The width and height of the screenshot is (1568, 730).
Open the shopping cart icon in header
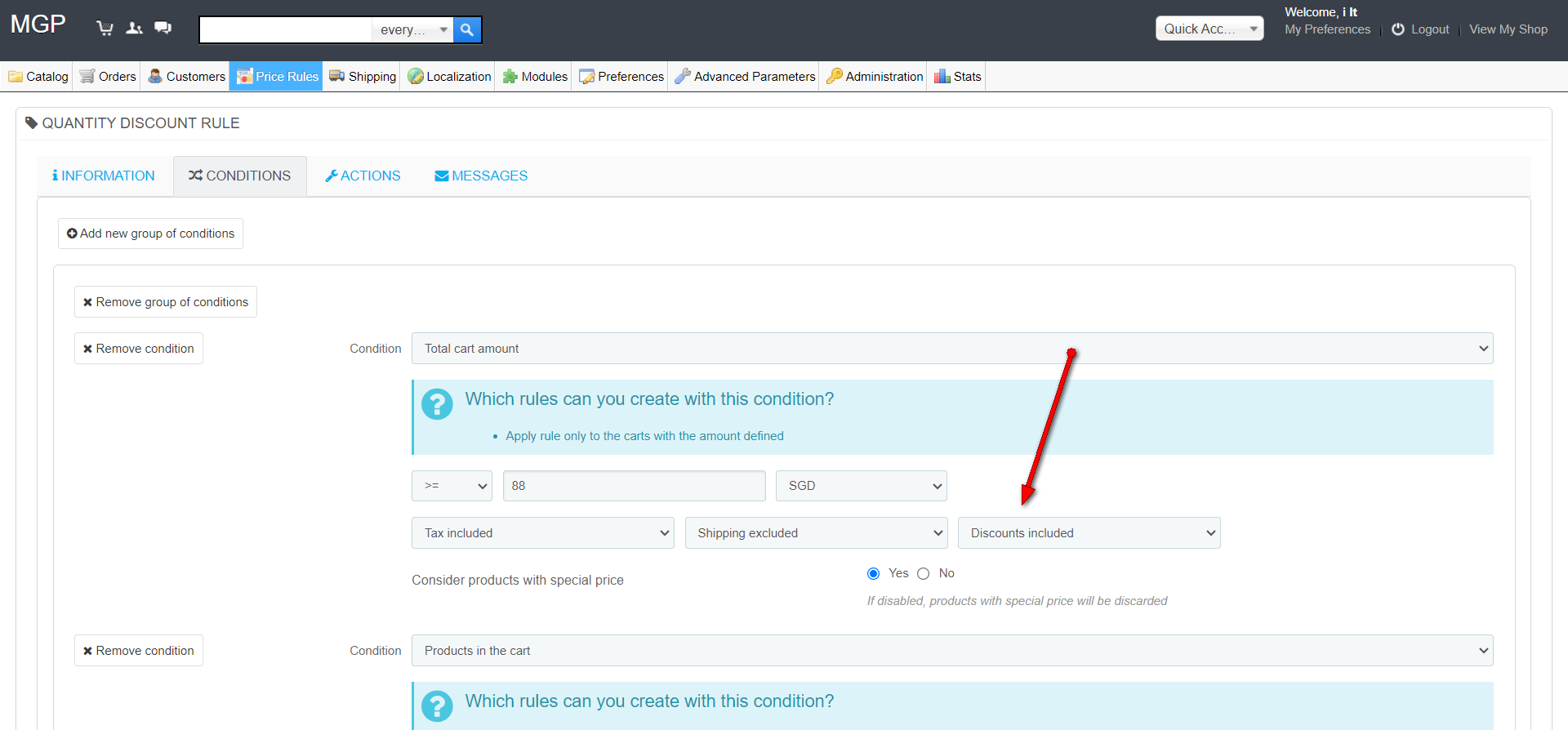[105, 29]
